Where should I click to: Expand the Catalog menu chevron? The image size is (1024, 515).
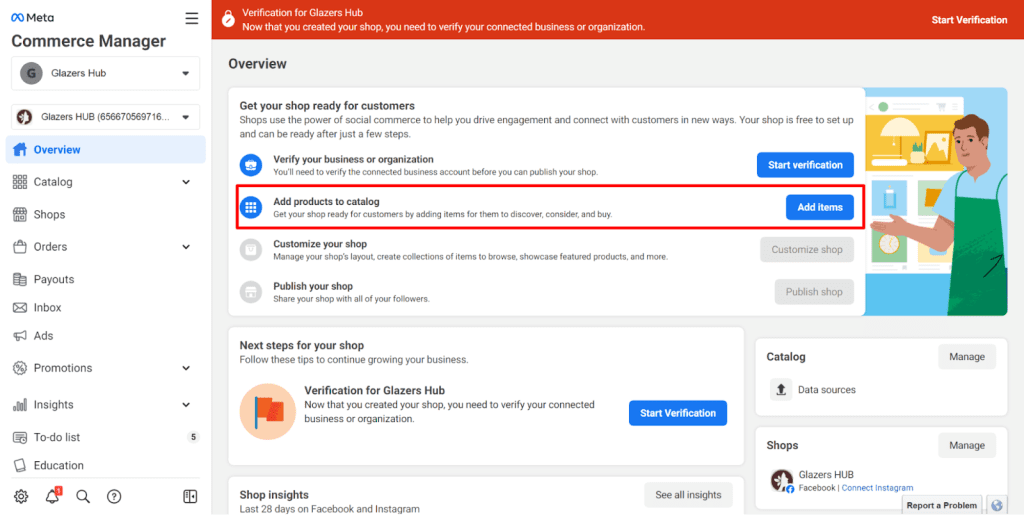point(186,182)
